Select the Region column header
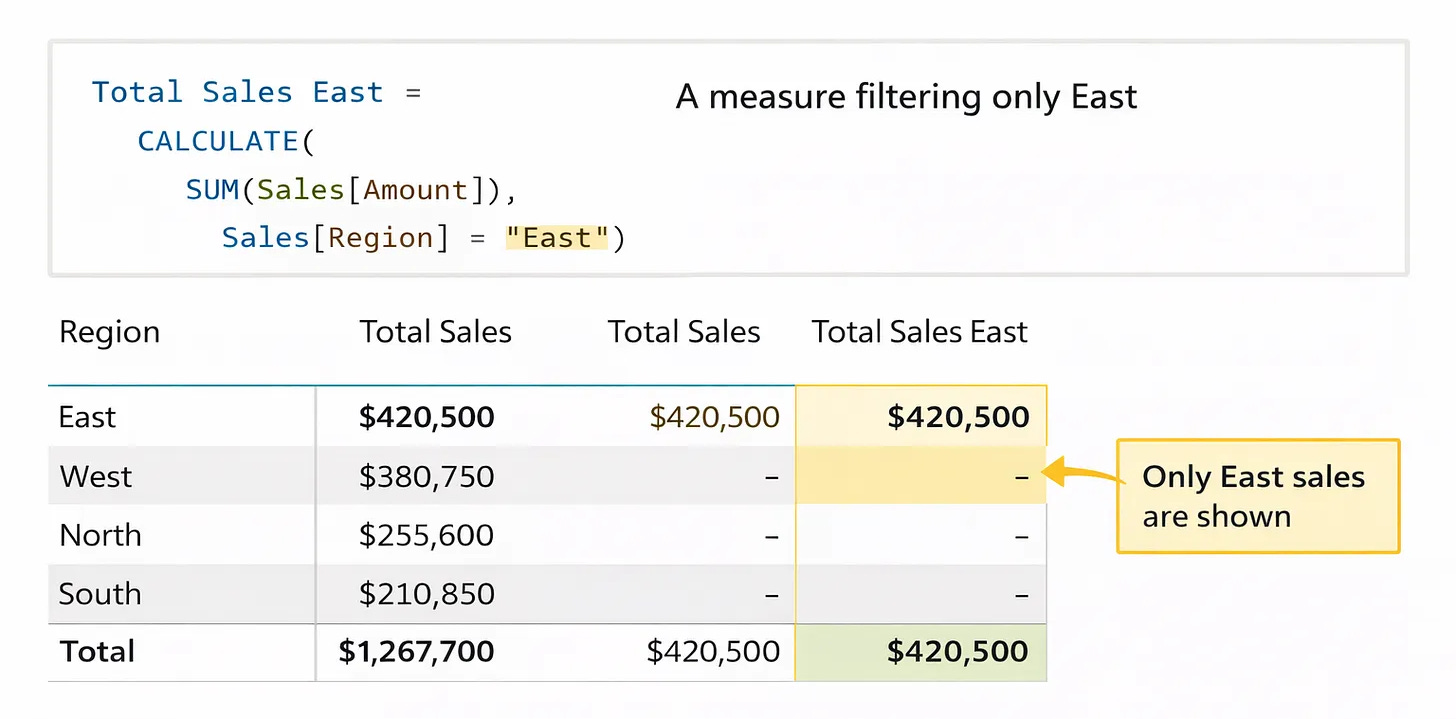Image resolution: width=1456 pixels, height=719 pixels. tap(109, 333)
